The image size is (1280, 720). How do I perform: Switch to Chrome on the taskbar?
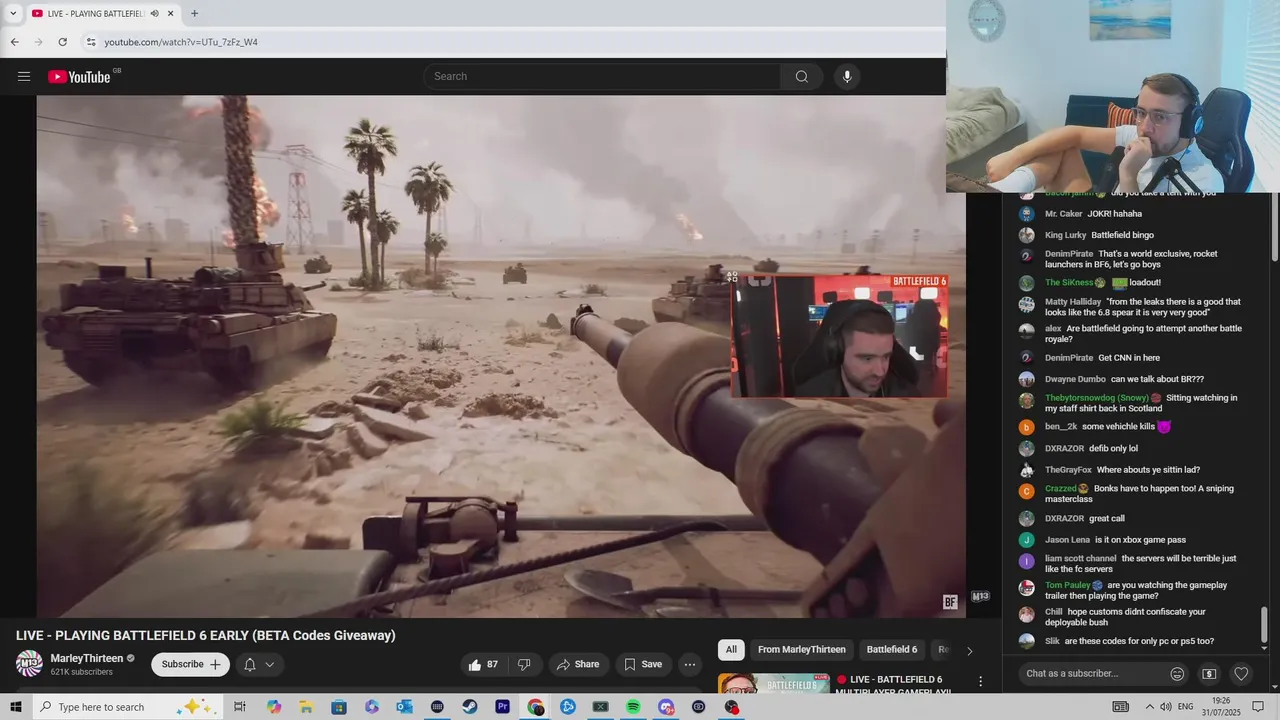pyautogui.click(x=535, y=707)
